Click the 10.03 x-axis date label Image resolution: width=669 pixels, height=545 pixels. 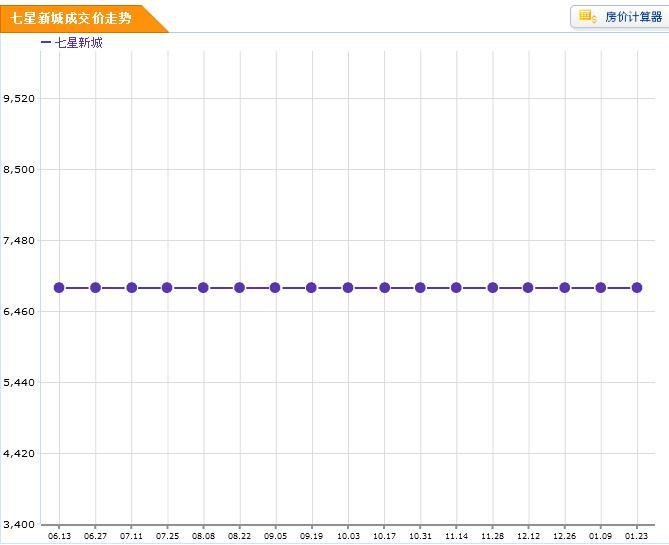(x=348, y=536)
